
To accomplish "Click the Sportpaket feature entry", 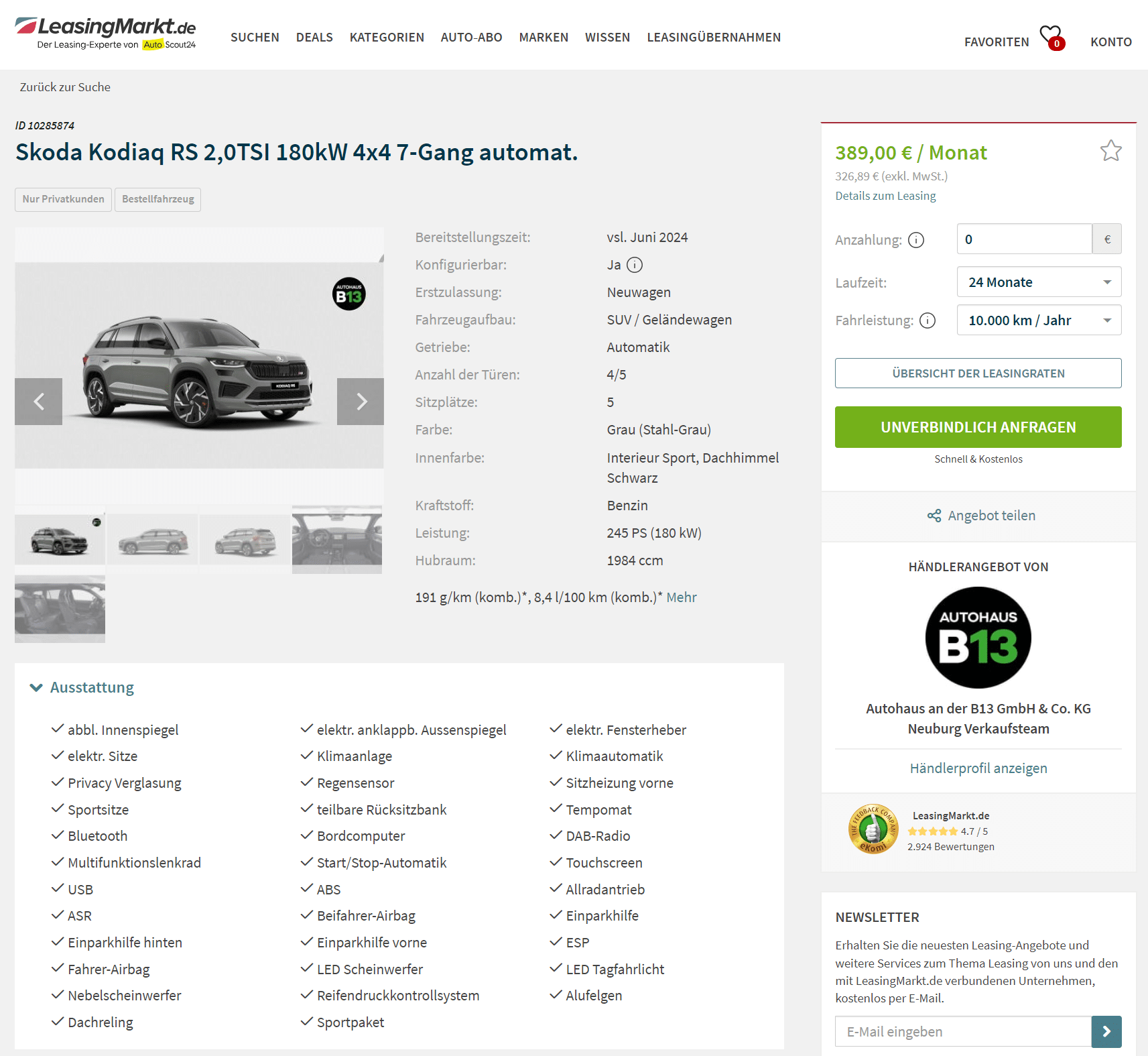I will coord(350,1022).
